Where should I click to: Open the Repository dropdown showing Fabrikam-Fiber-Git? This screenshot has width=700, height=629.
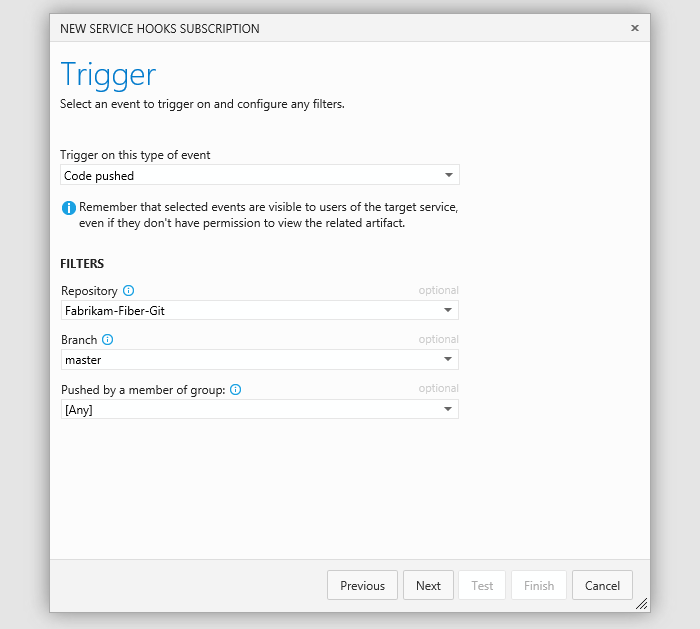pos(260,310)
